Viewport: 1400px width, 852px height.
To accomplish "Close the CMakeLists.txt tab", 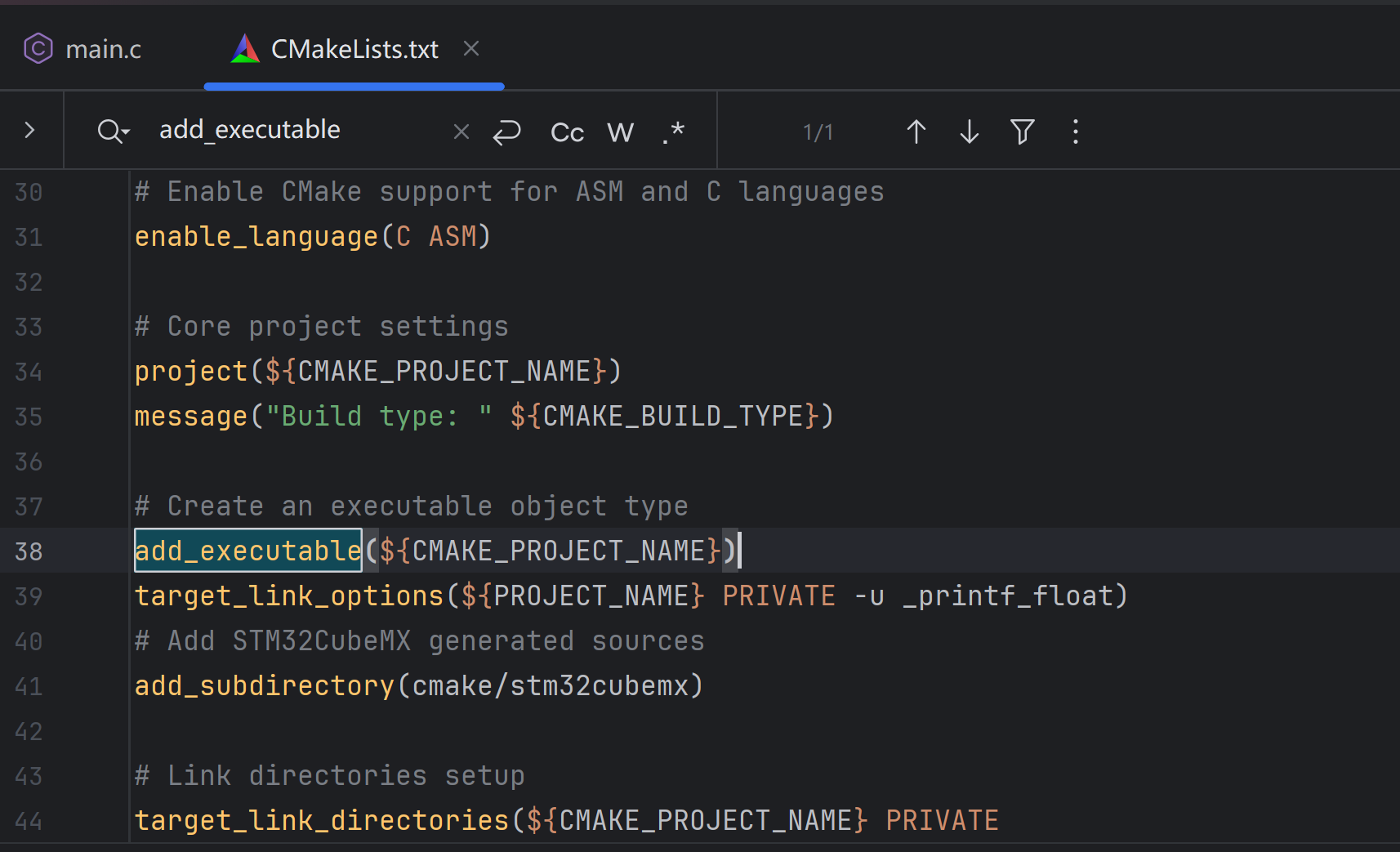I will pos(471,48).
